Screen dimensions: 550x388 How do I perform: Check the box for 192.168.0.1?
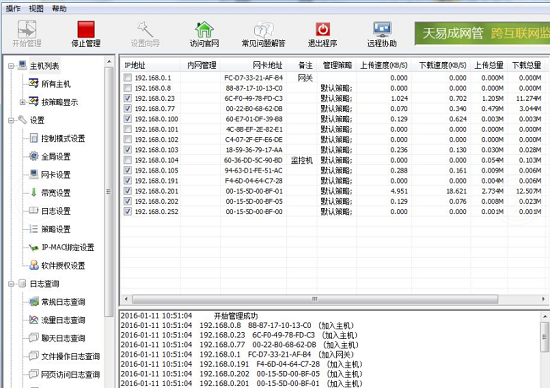pyautogui.click(x=128, y=78)
